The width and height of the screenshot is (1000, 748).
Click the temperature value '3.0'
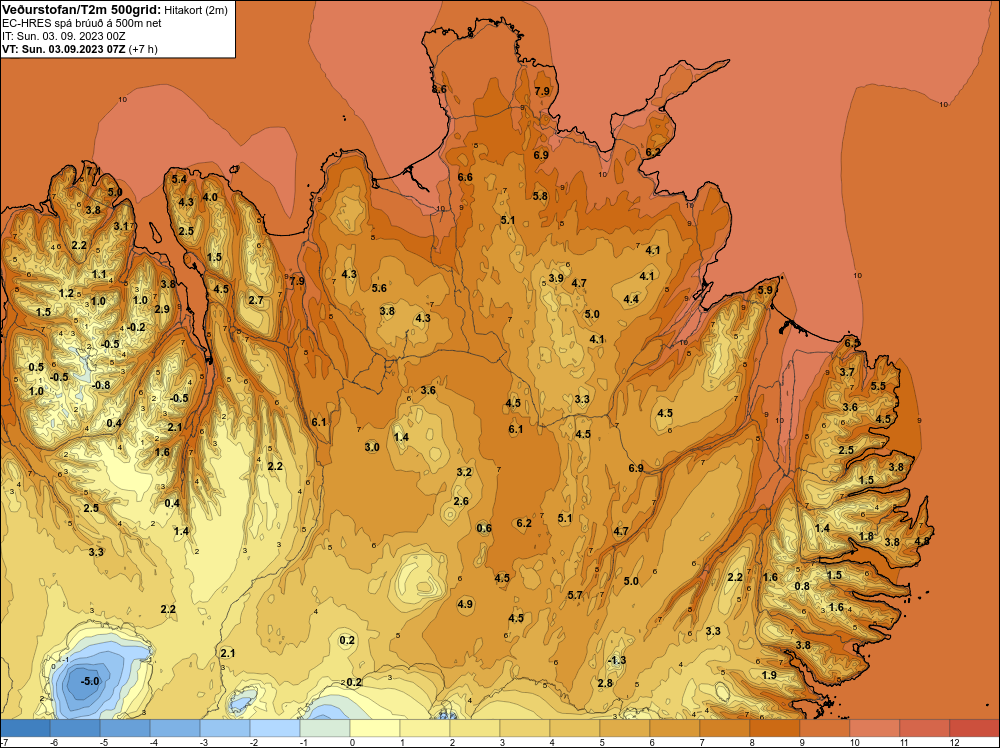[x=372, y=448]
